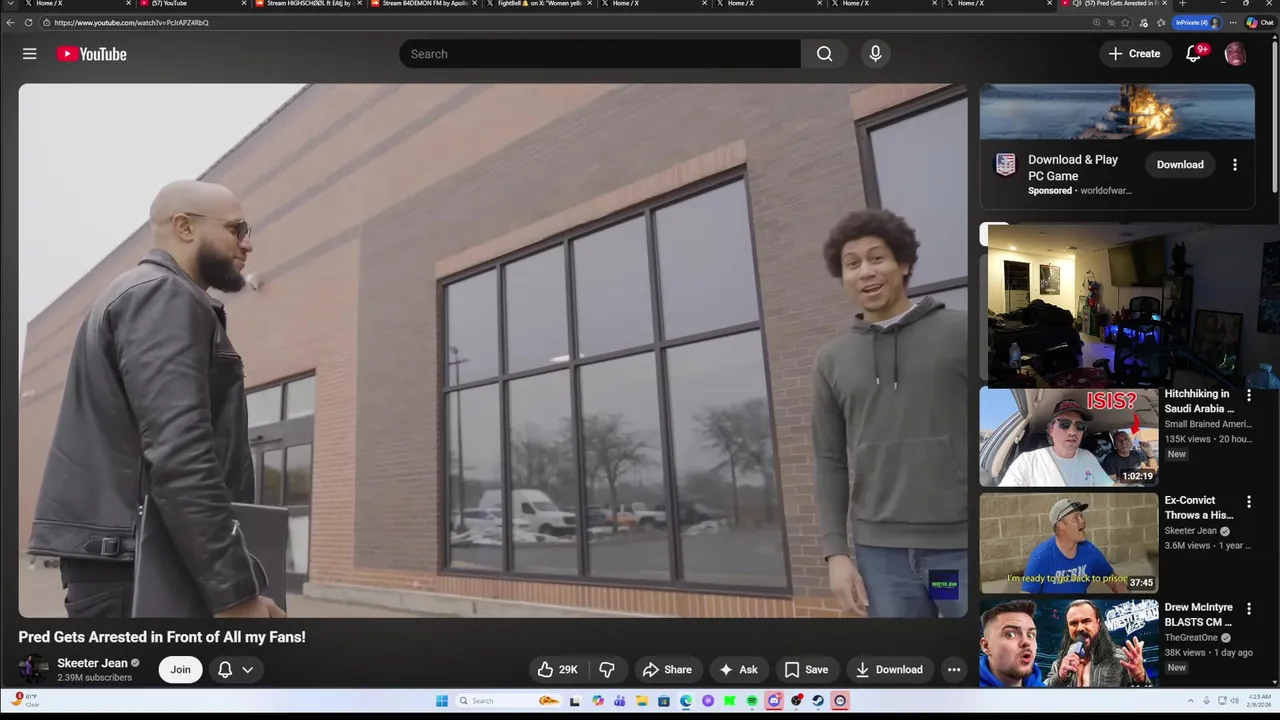Open options for Hitchhiking in Saudi Arabia video
This screenshot has height=720, width=1280.
coord(1249,396)
